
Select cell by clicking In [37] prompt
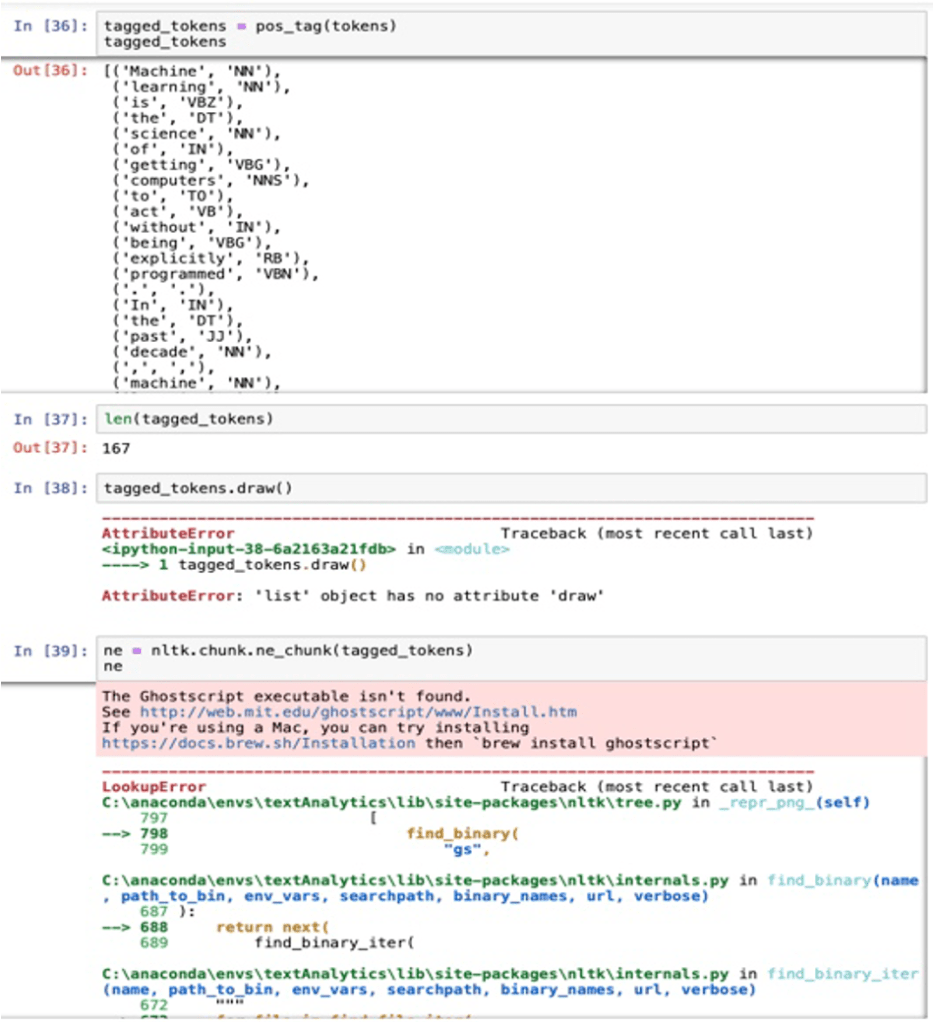[49, 419]
